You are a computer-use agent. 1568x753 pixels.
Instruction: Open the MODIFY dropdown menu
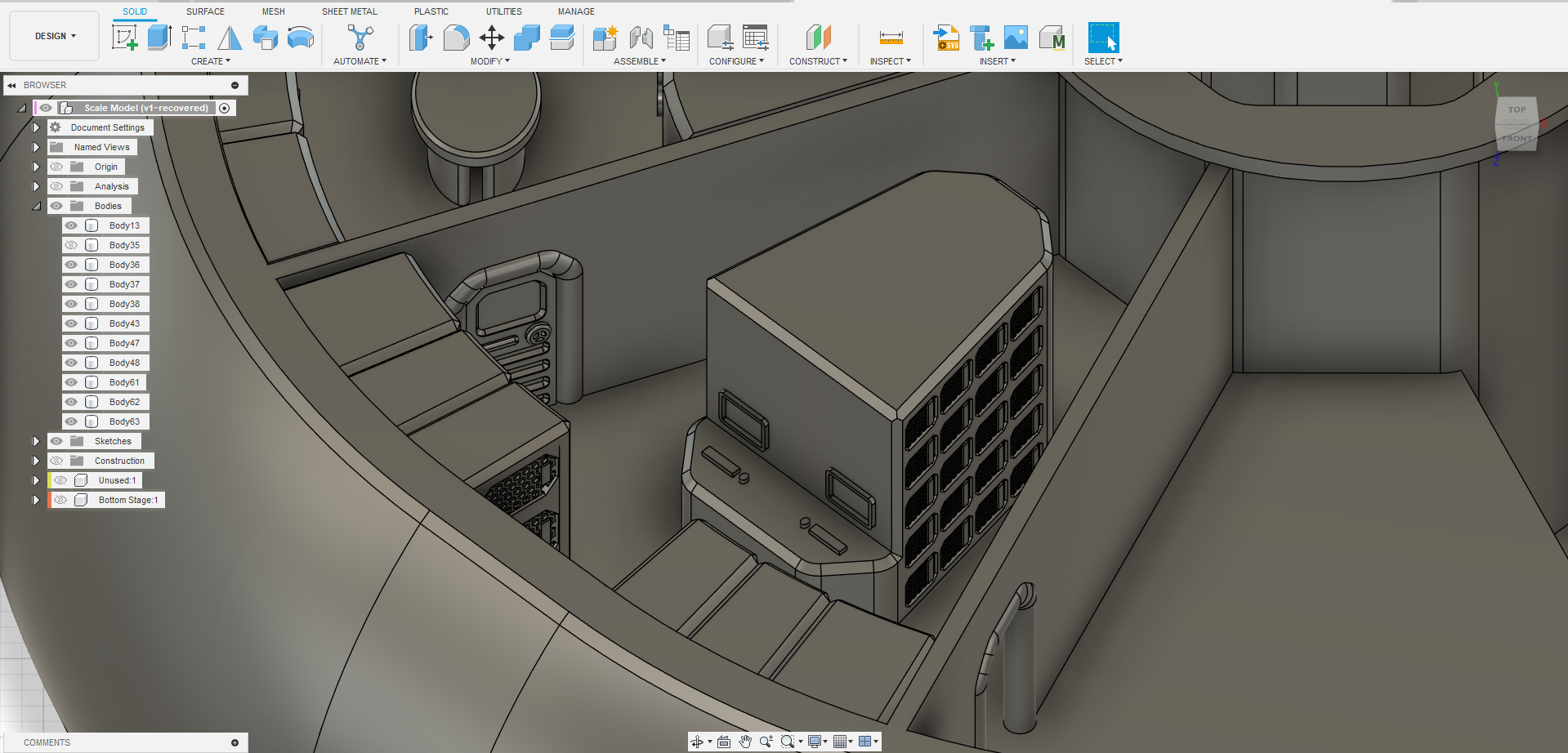pyautogui.click(x=490, y=61)
